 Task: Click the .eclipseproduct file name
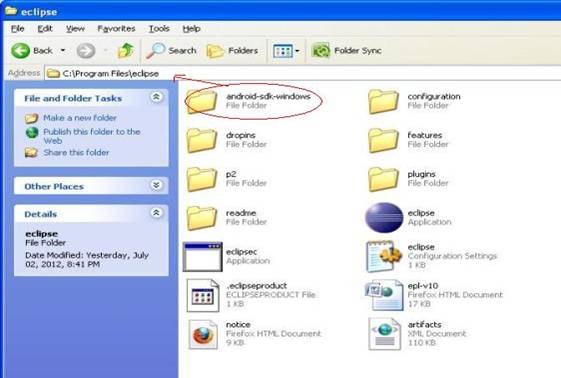(256, 285)
